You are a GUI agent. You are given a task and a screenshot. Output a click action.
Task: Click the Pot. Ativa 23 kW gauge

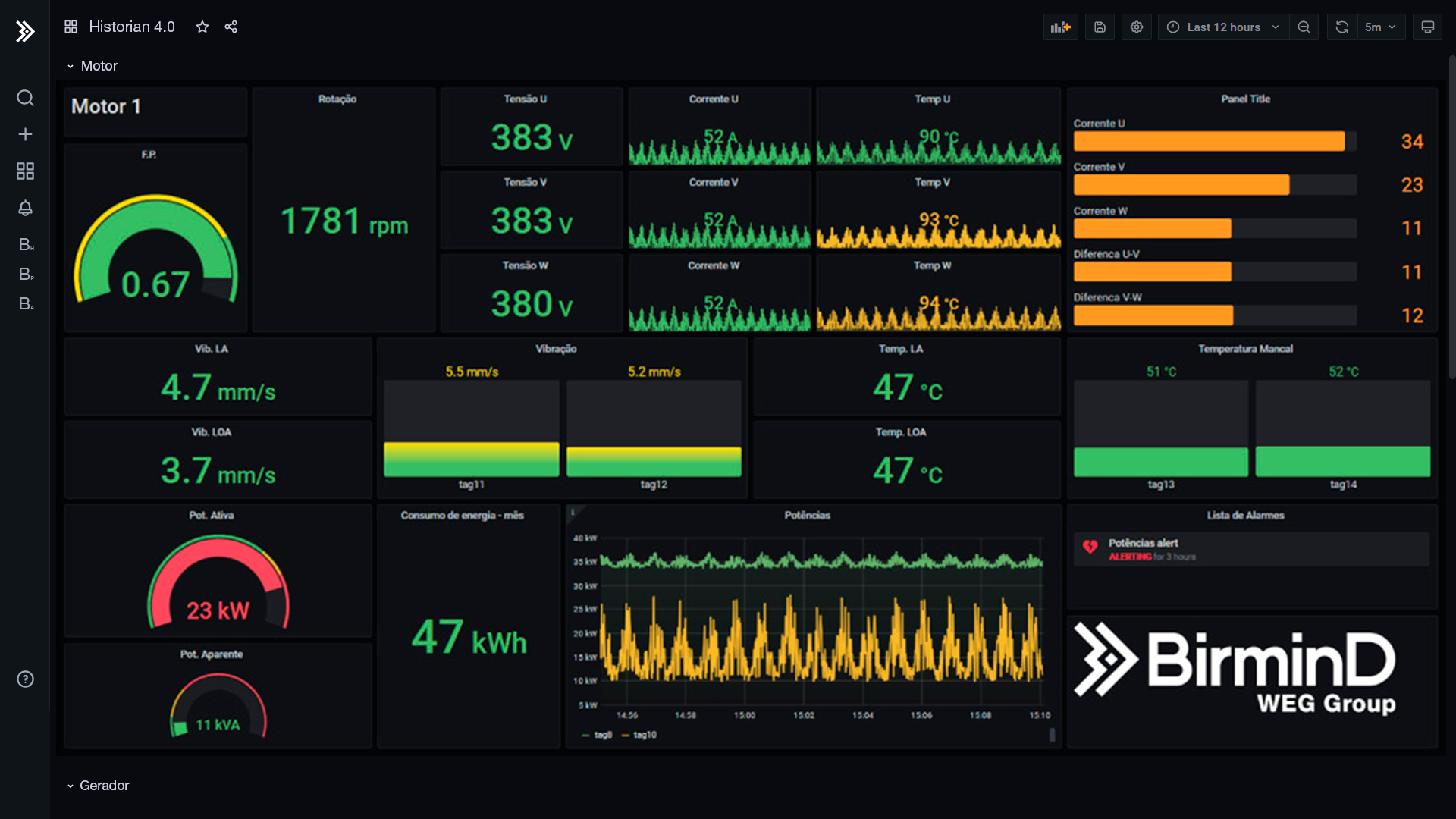point(218,584)
